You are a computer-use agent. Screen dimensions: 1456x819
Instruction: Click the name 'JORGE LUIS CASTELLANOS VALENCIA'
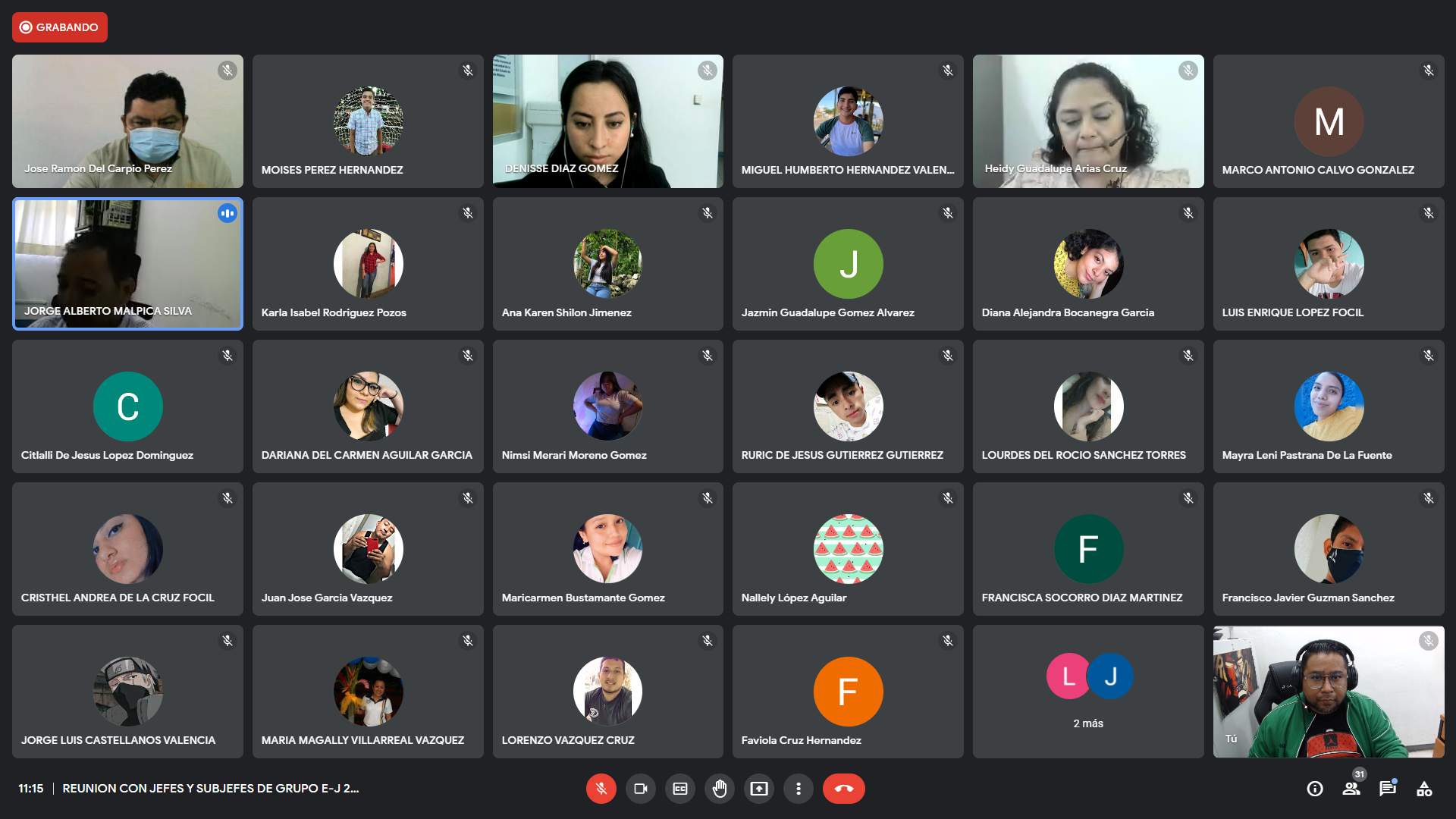pyautogui.click(x=118, y=740)
